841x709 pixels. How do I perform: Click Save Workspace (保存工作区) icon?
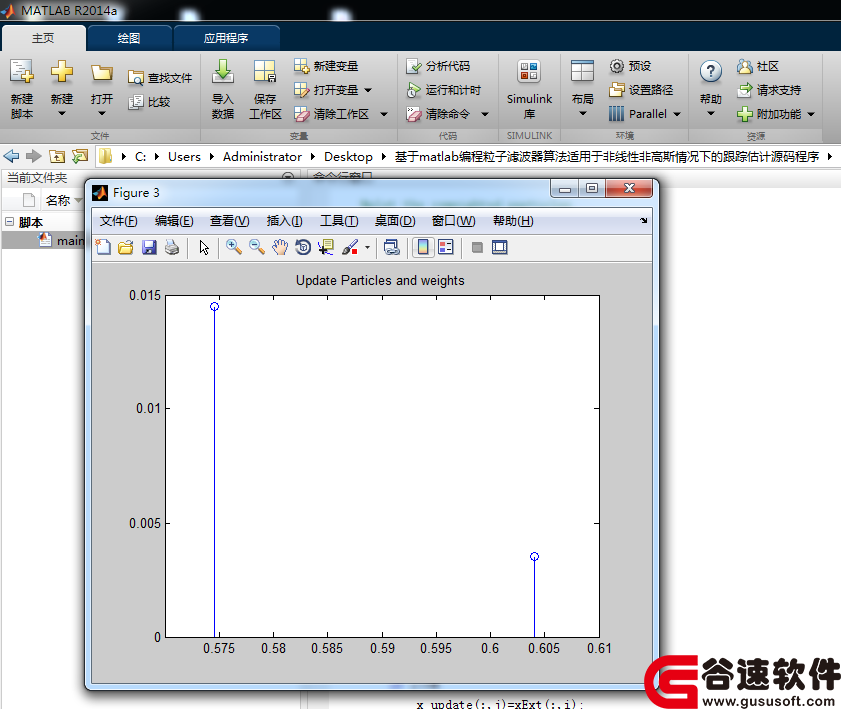(265, 89)
